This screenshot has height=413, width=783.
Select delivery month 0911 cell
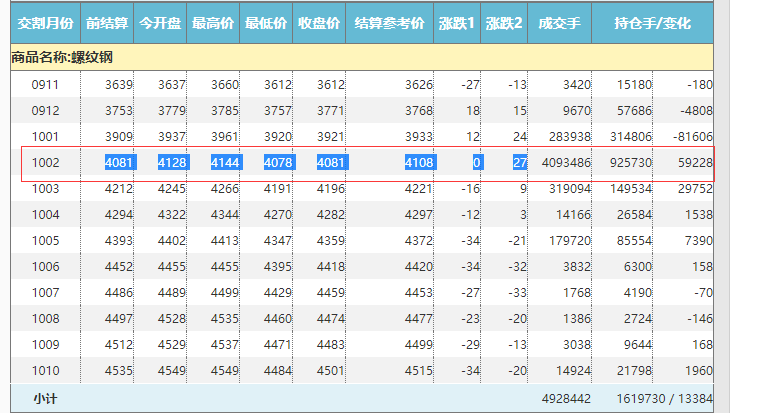(x=45, y=85)
